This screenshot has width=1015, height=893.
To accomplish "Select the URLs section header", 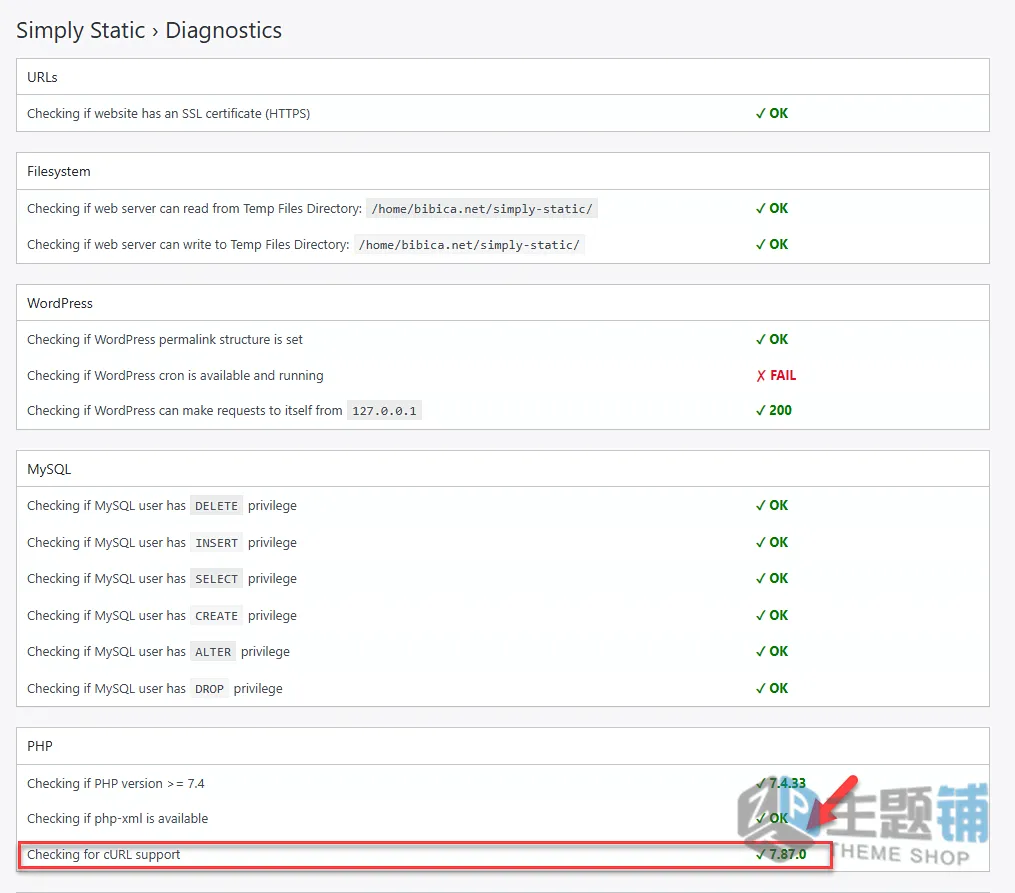I will click(x=503, y=77).
